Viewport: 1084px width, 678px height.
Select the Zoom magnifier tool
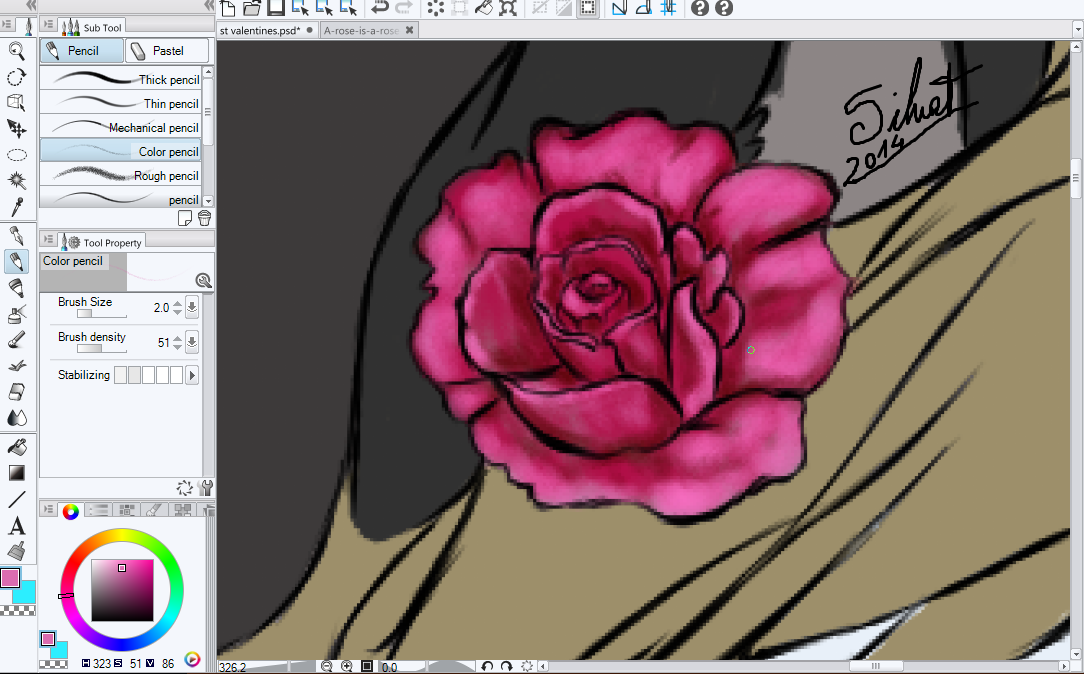coord(17,51)
